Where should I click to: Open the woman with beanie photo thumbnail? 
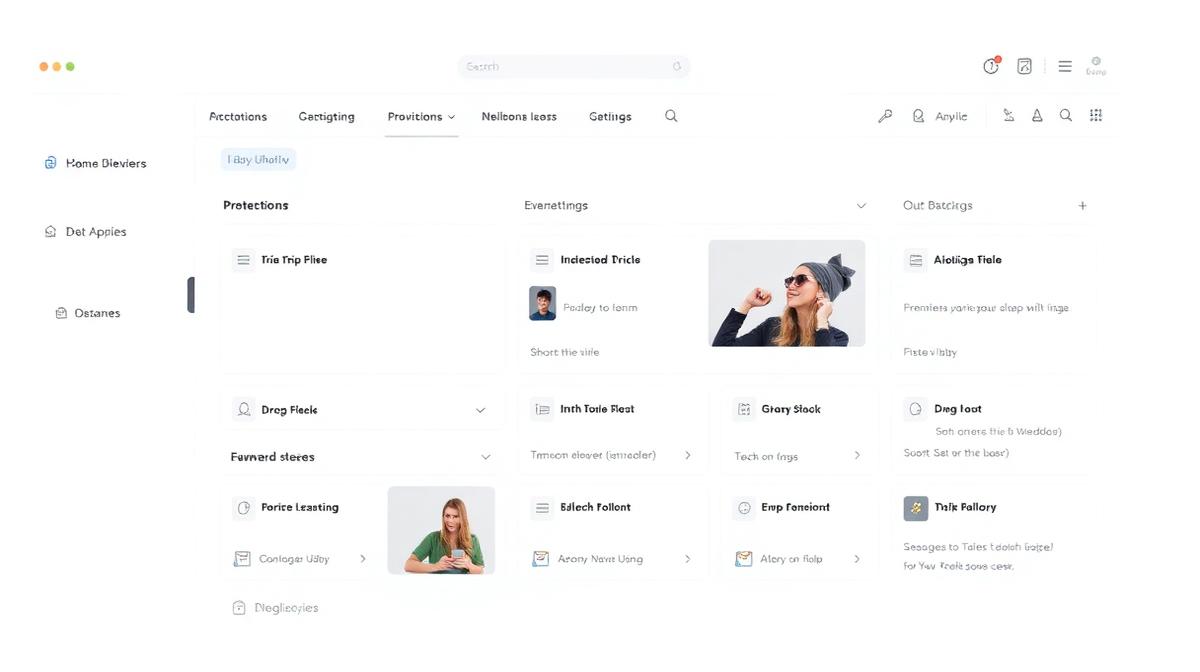[787, 293]
